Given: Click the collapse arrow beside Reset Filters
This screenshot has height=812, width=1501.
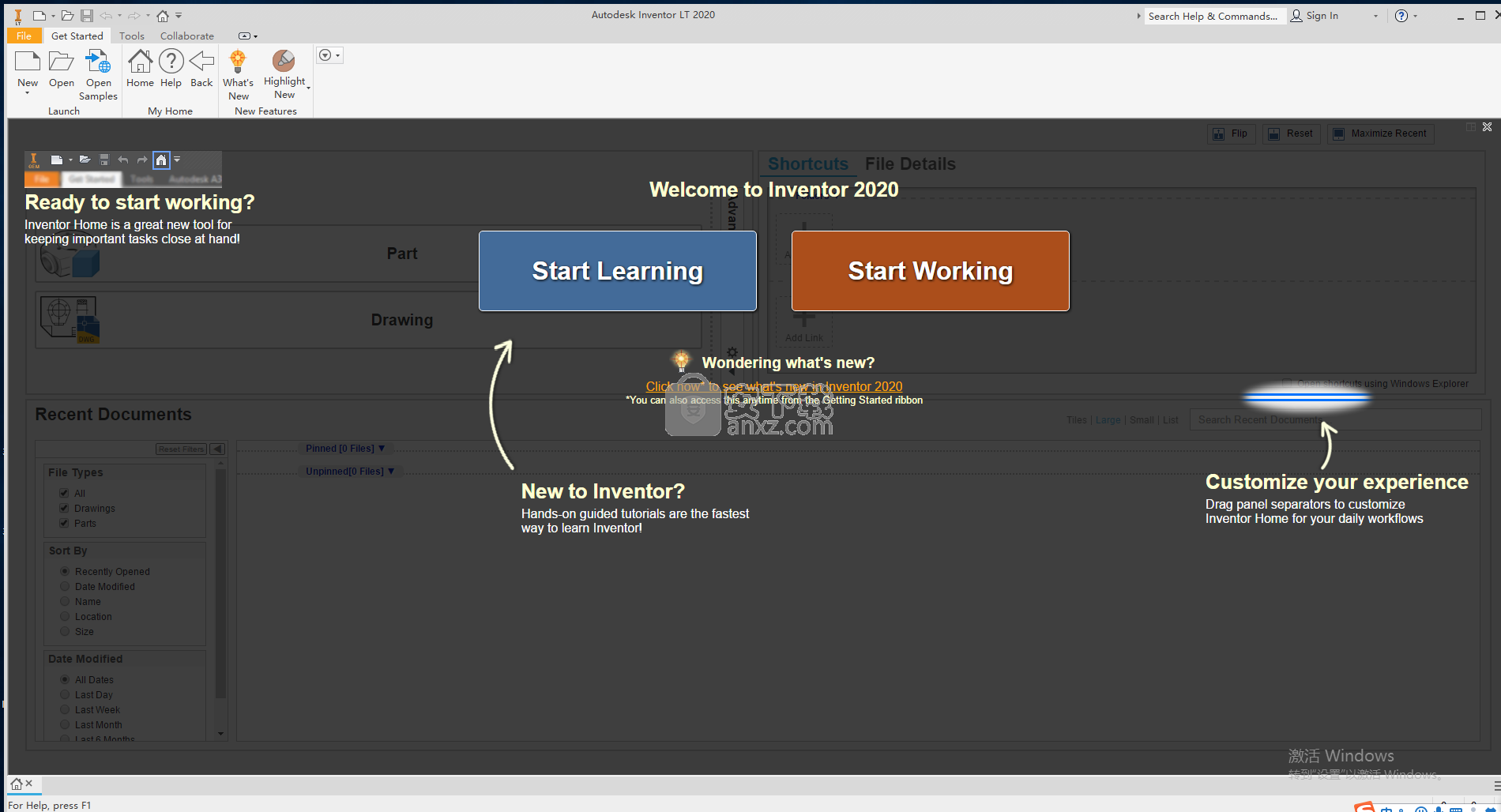Looking at the screenshot, I should click(217, 449).
